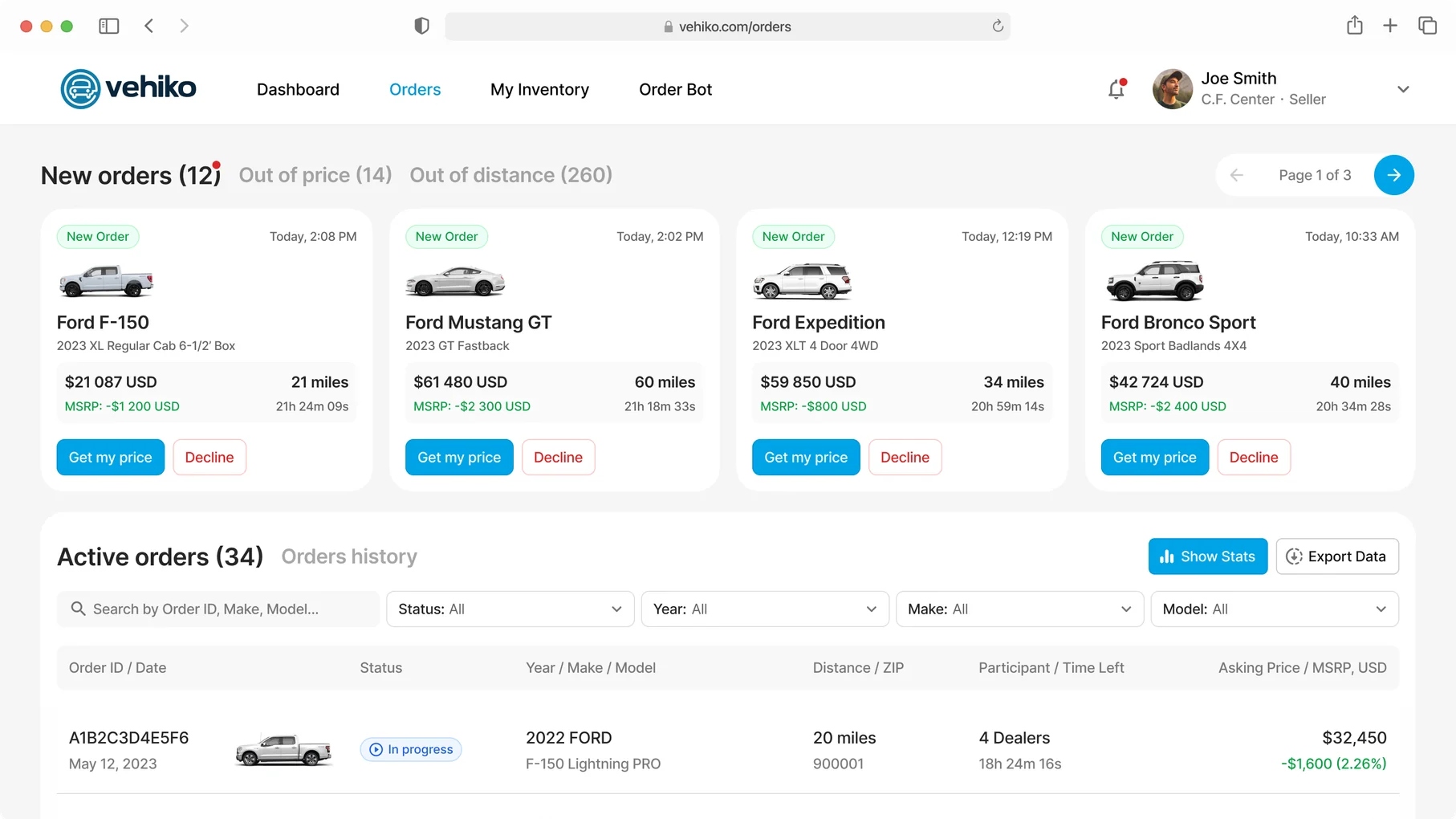The height and width of the screenshot is (819, 1456).
Task: Select the Active orders (34) tab
Action: (x=161, y=556)
